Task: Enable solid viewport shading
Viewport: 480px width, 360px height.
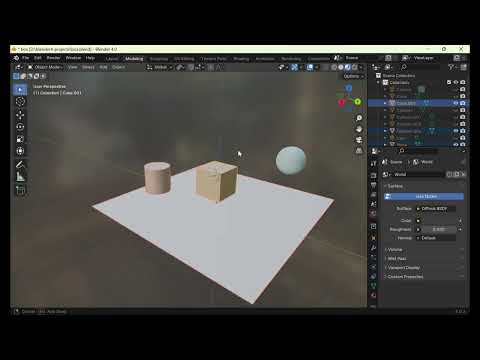Action: coord(341,67)
